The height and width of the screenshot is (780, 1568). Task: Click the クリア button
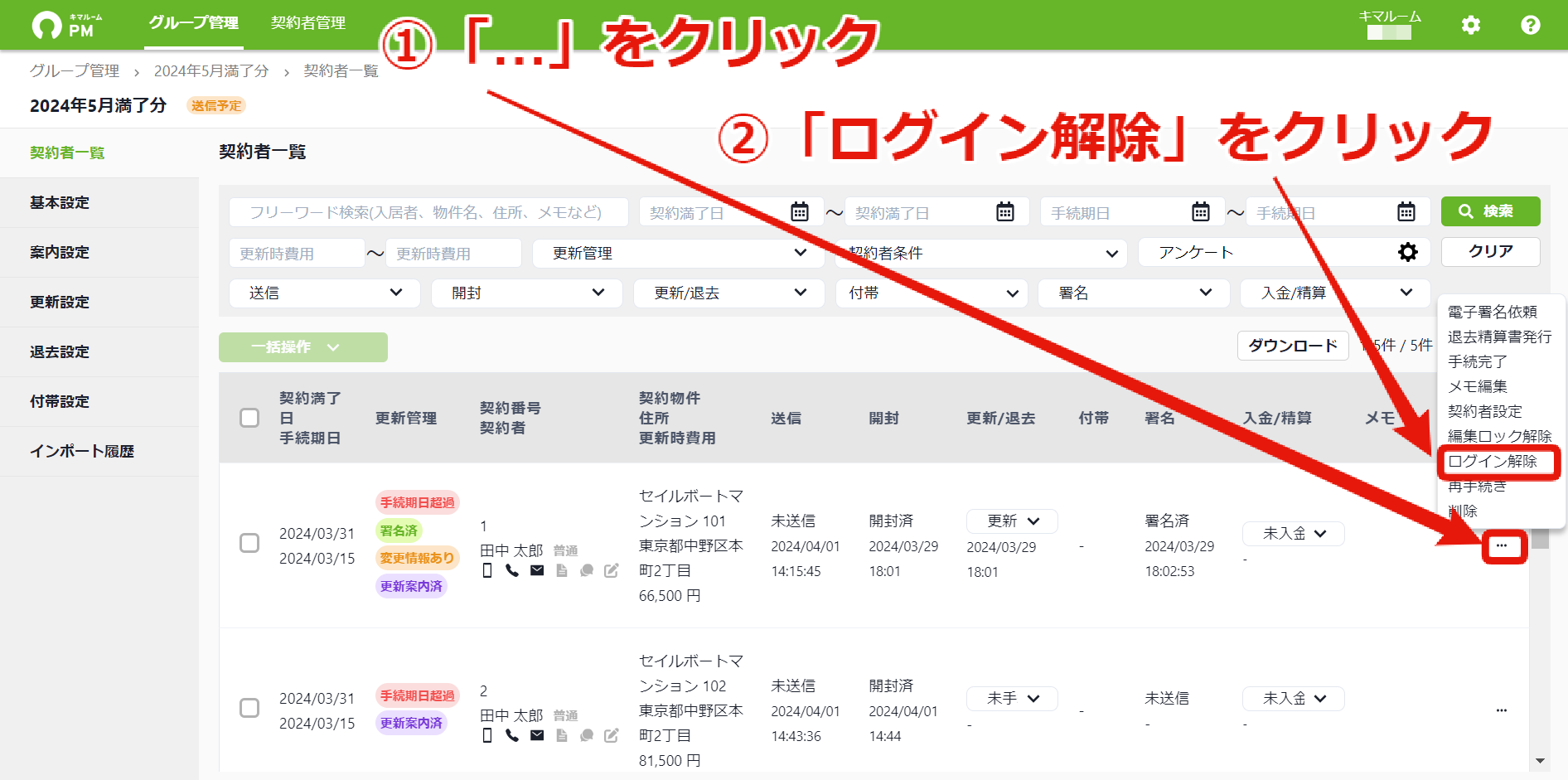coord(1490,251)
